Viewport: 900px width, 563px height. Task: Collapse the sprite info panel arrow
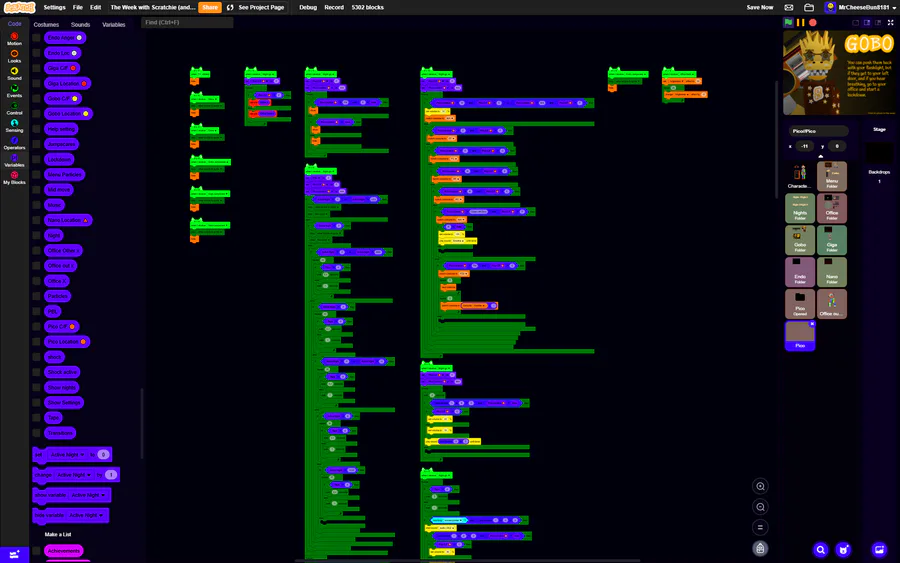[x=820, y=156]
